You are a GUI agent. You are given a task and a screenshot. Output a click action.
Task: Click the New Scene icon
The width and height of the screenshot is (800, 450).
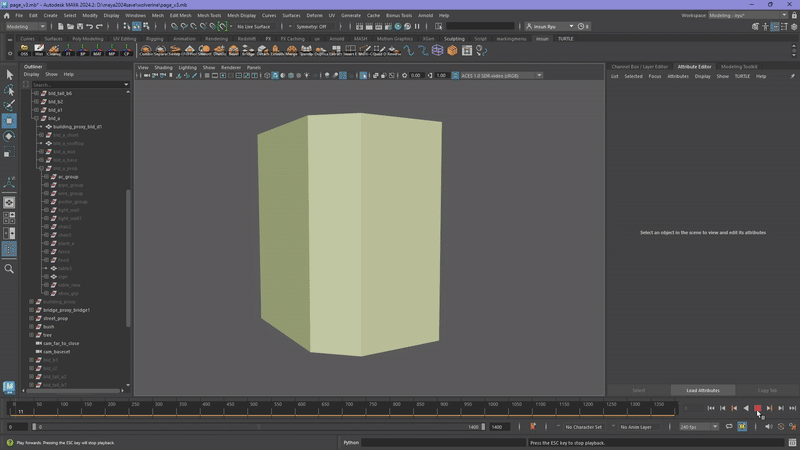(60, 27)
